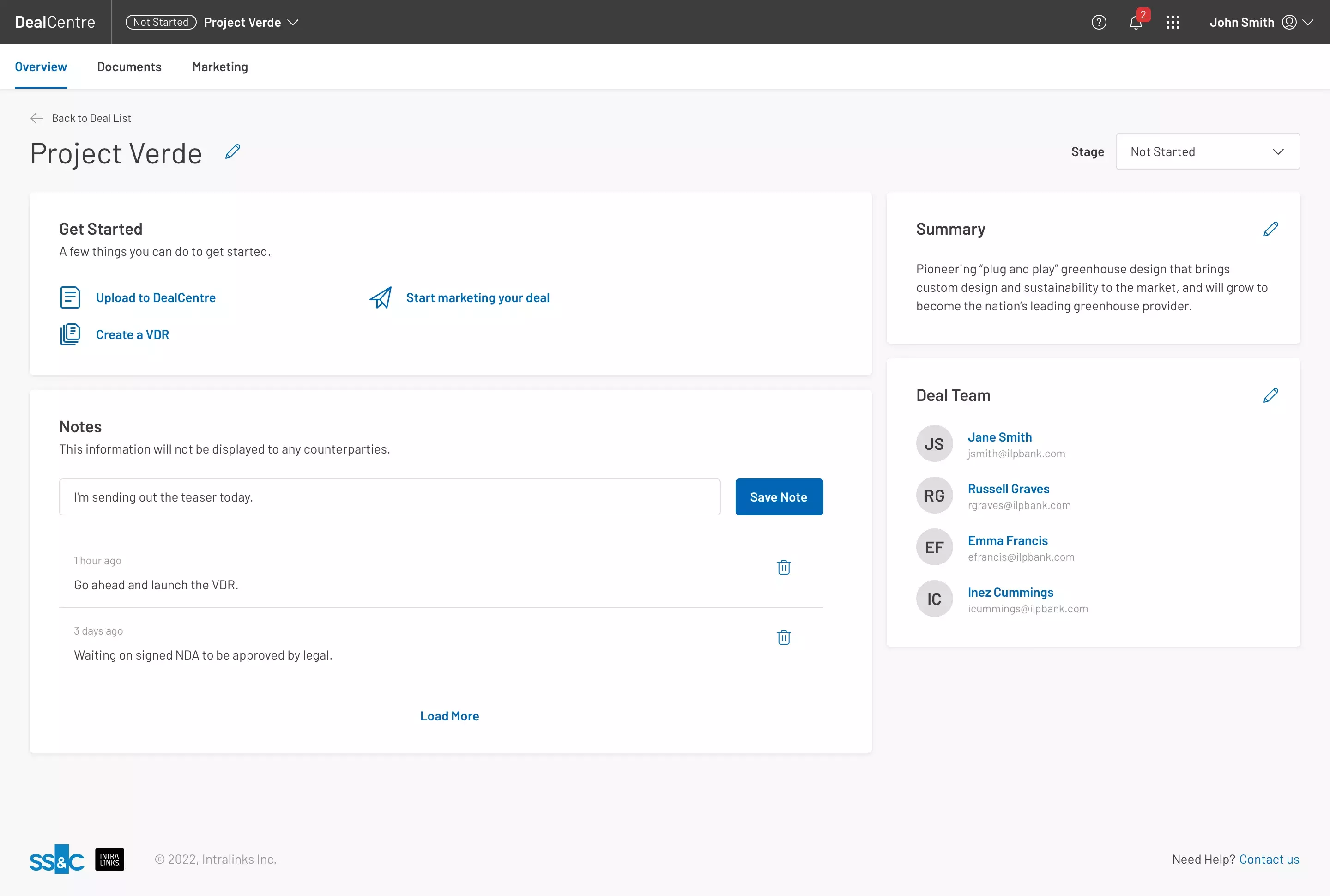Click the Deal Team edit pencil icon
The height and width of the screenshot is (896, 1330).
coord(1270,395)
